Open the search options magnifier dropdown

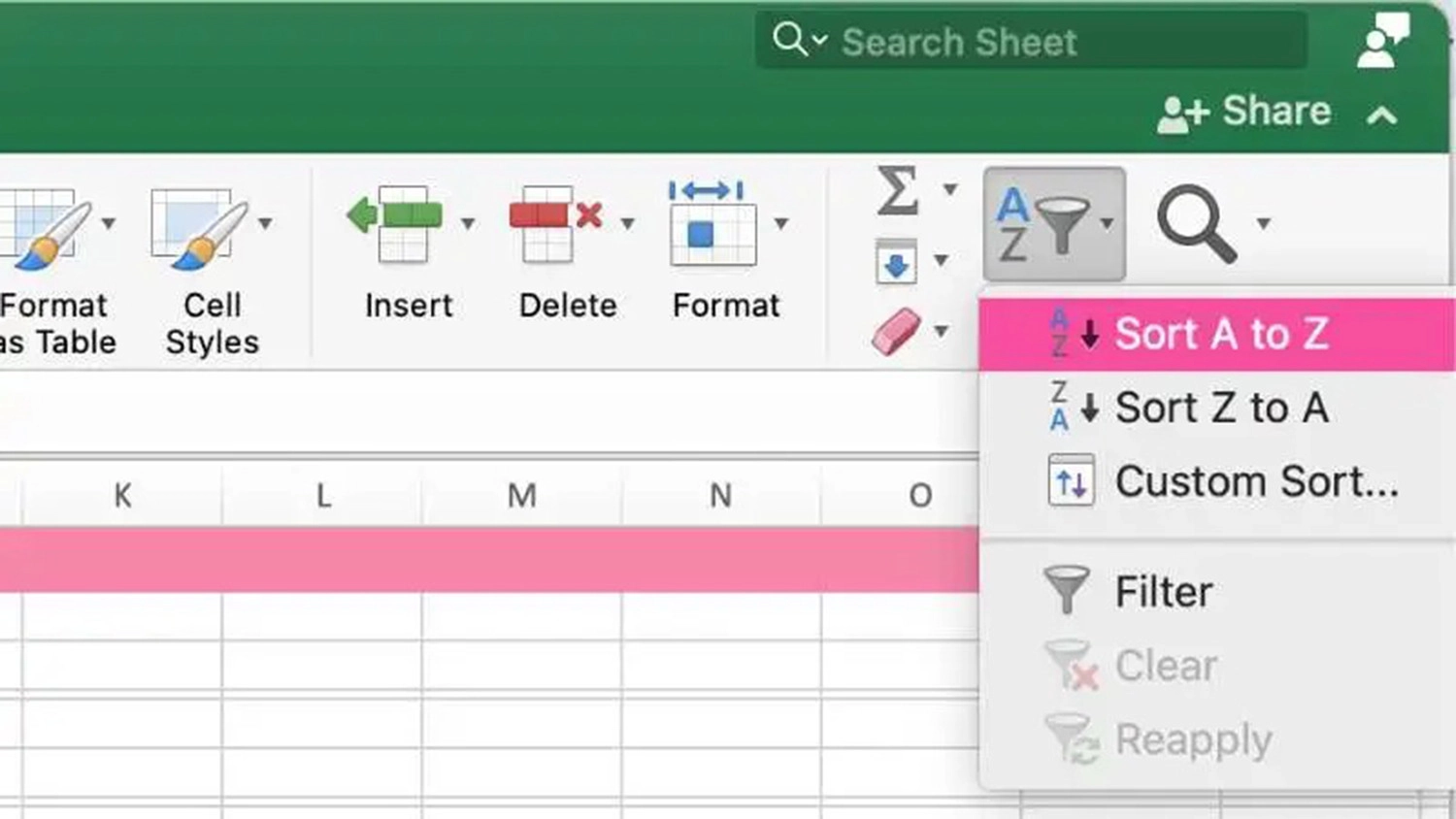tap(800, 41)
